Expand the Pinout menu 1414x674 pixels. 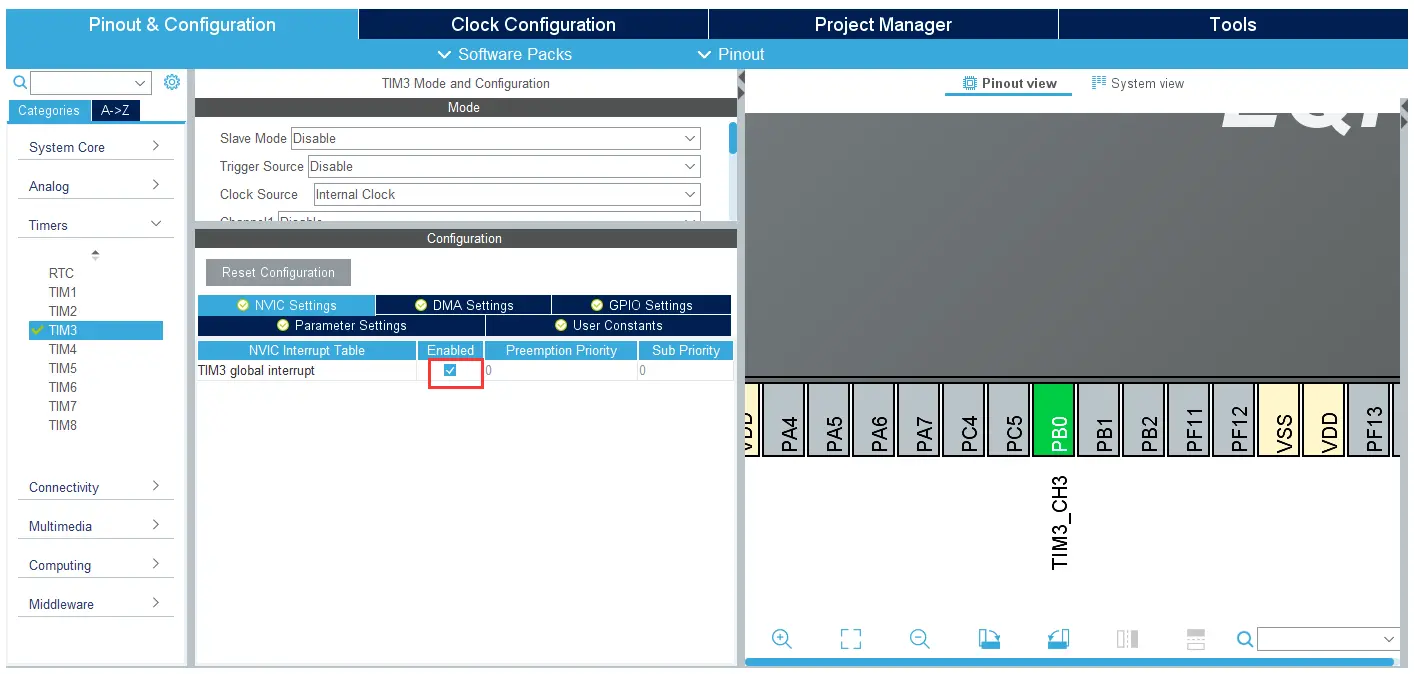point(731,54)
